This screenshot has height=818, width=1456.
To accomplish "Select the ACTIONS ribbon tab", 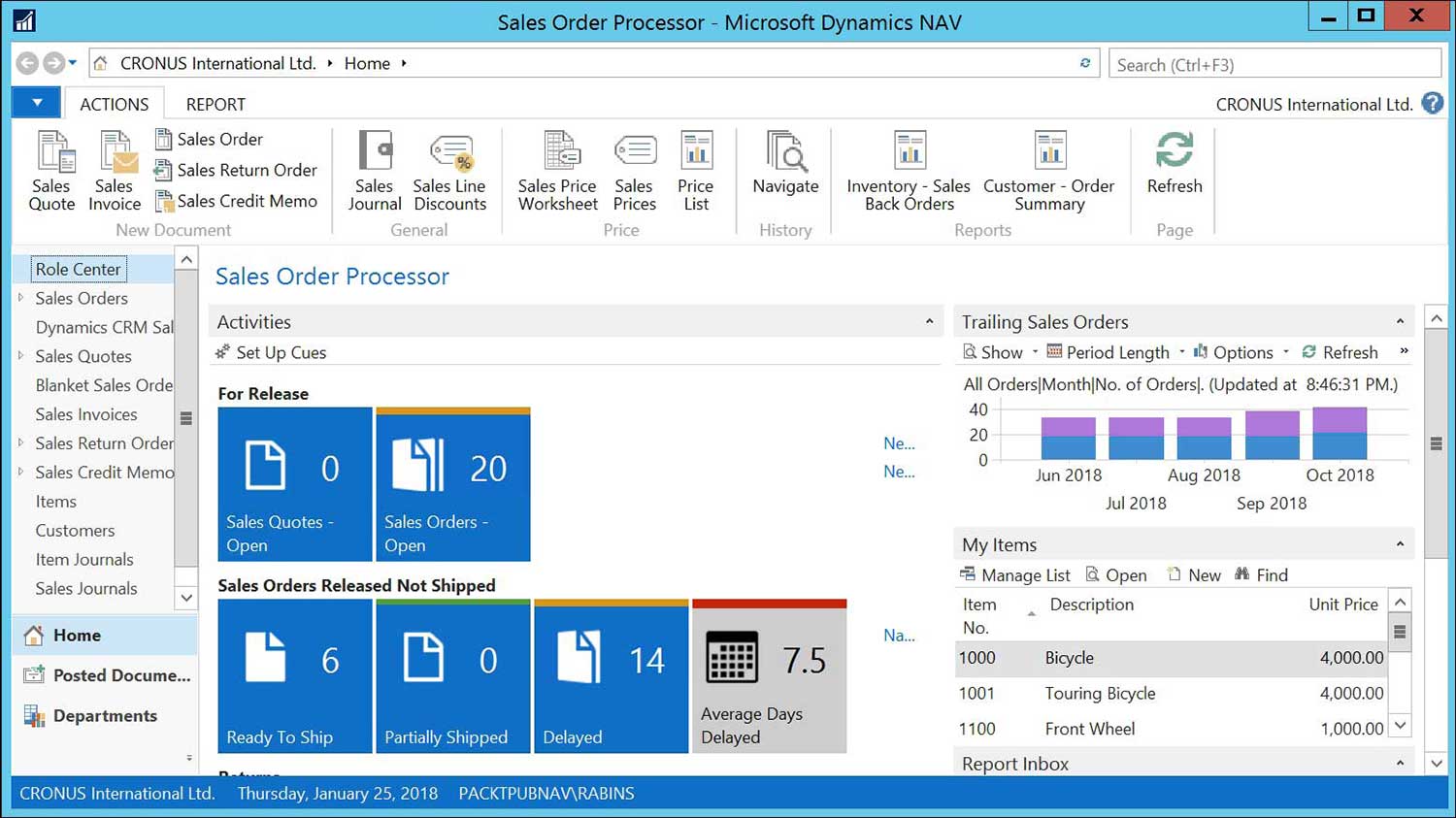I will pyautogui.click(x=114, y=104).
